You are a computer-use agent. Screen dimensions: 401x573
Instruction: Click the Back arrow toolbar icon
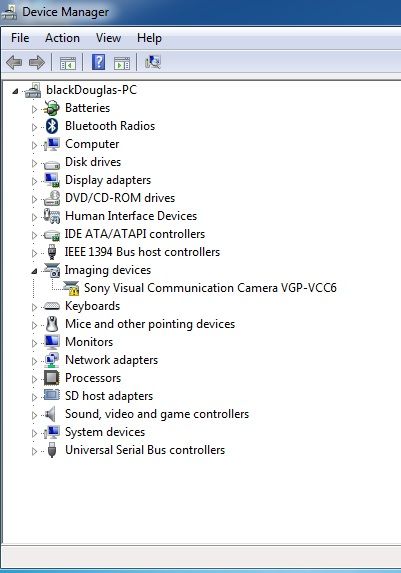click(14, 62)
